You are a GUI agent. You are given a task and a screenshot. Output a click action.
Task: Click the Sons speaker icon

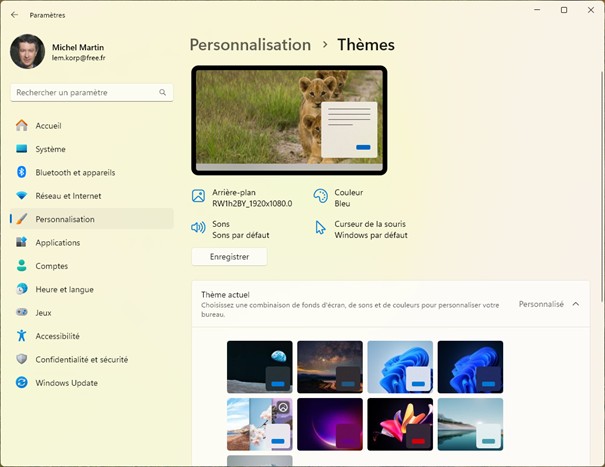198,227
